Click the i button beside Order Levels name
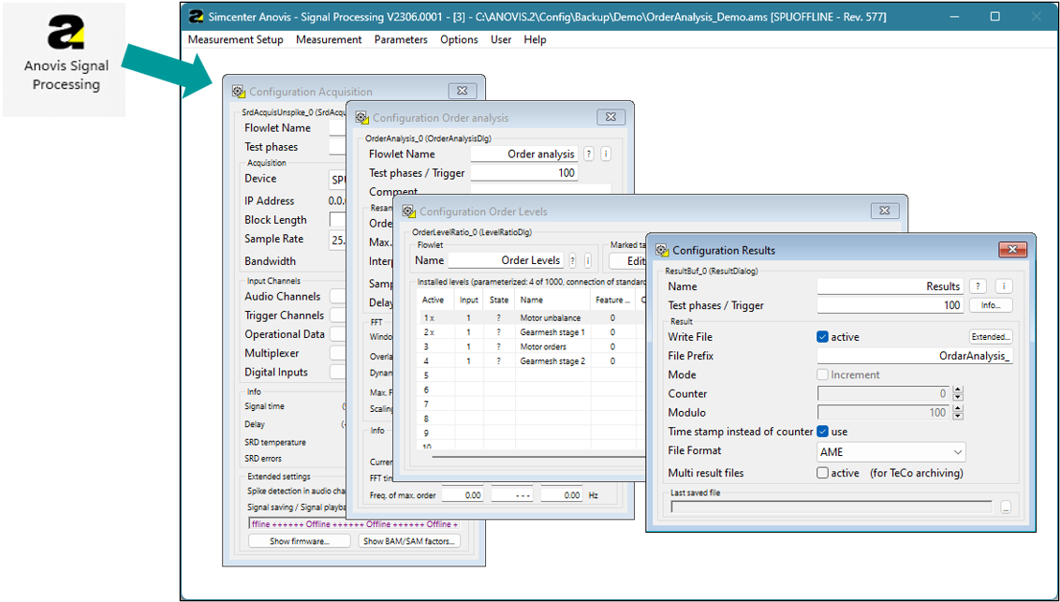This screenshot has width=1060, height=602. click(587, 260)
